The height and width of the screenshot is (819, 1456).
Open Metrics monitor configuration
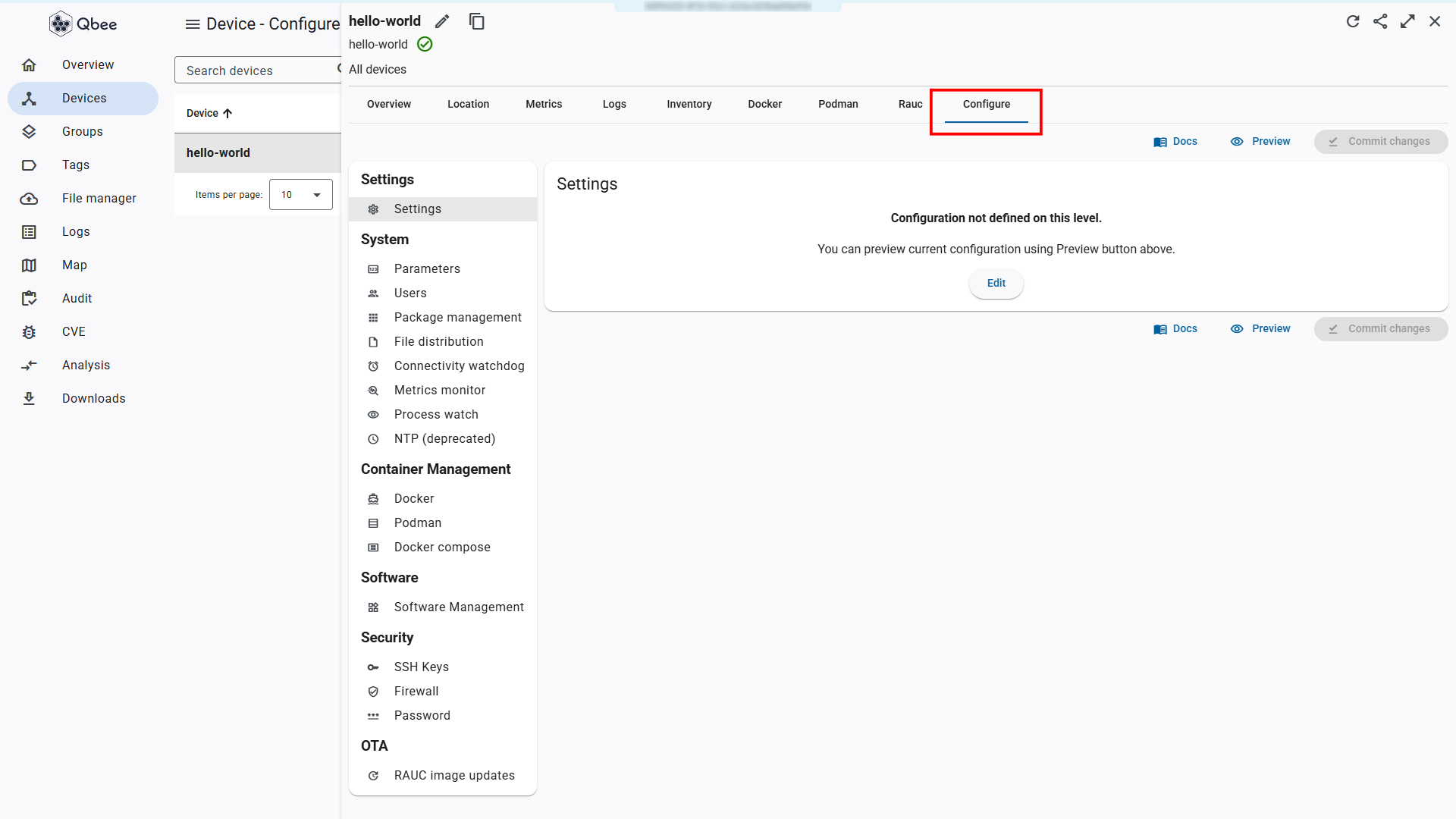click(x=443, y=391)
